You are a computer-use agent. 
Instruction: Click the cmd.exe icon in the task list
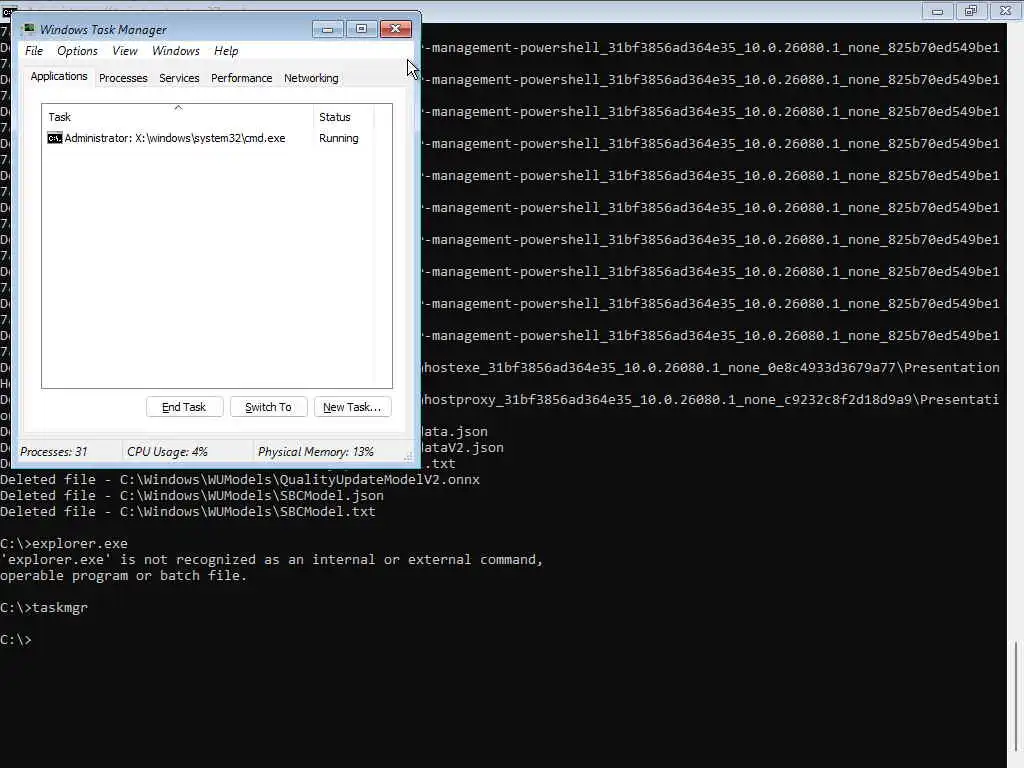pos(55,138)
